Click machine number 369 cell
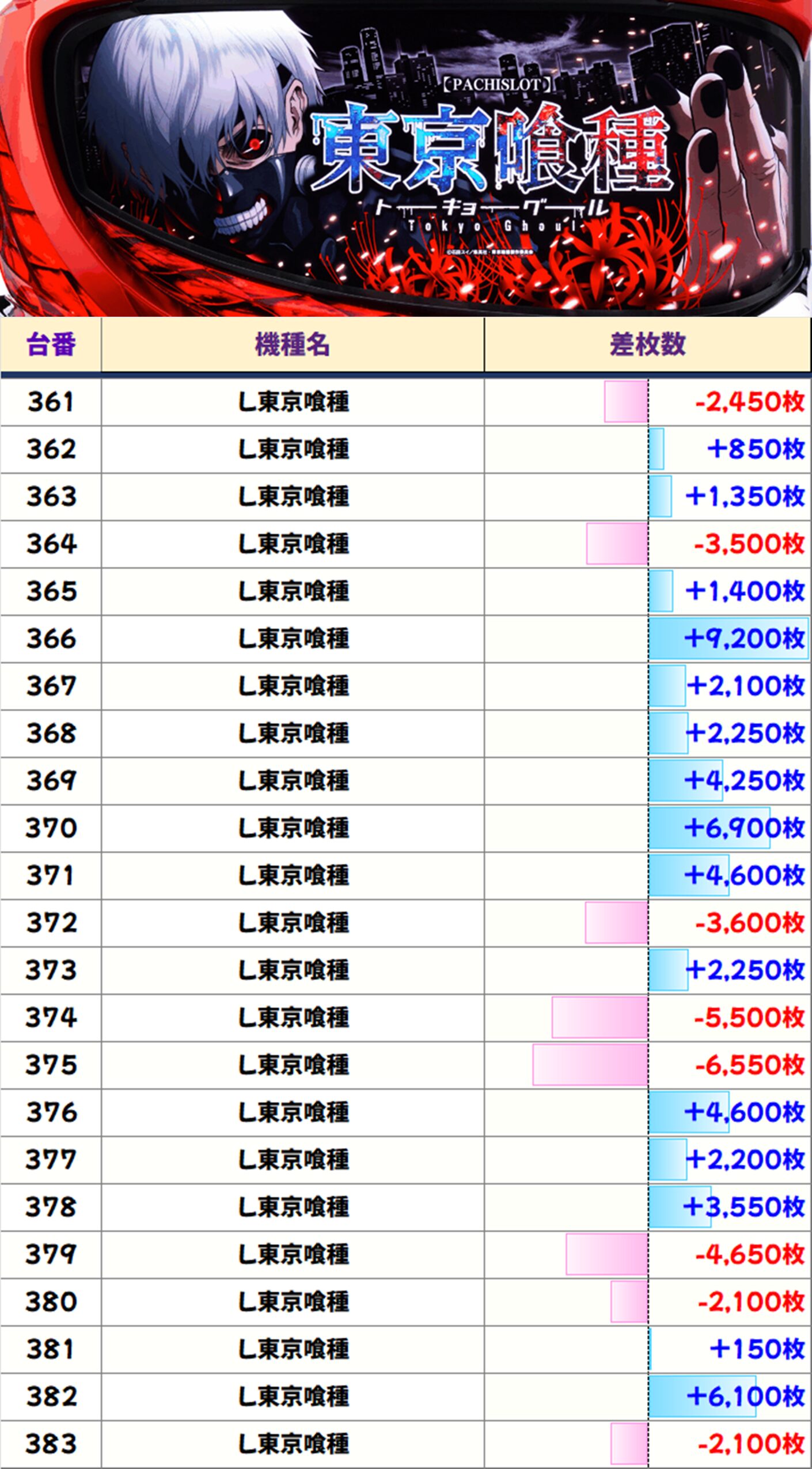812x1469 pixels. click(51, 781)
